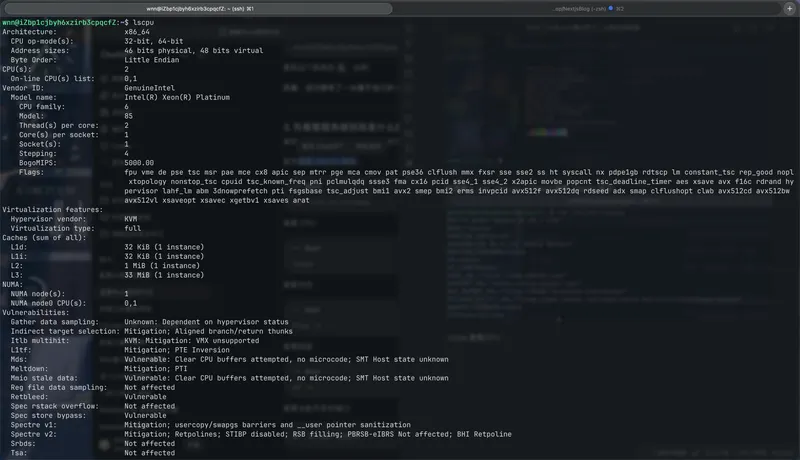Click the 'Spec rstack overflow:' label
The height and width of the screenshot is (460, 800).
(55, 406)
